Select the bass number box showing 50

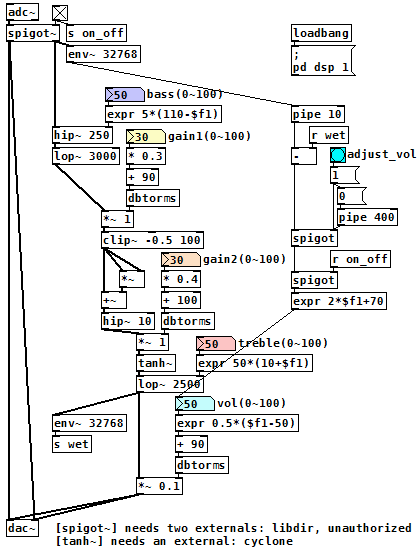pyautogui.click(x=125, y=95)
